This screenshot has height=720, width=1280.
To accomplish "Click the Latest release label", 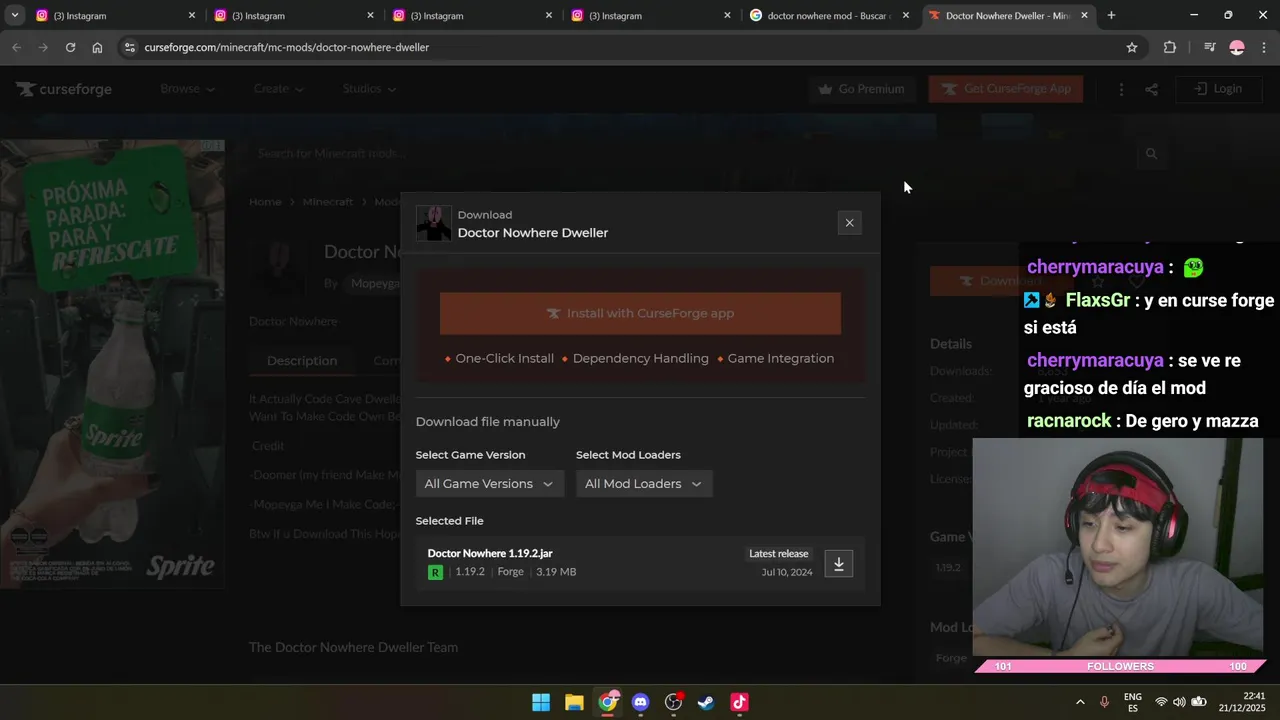I will pyautogui.click(x=778, y=554).
